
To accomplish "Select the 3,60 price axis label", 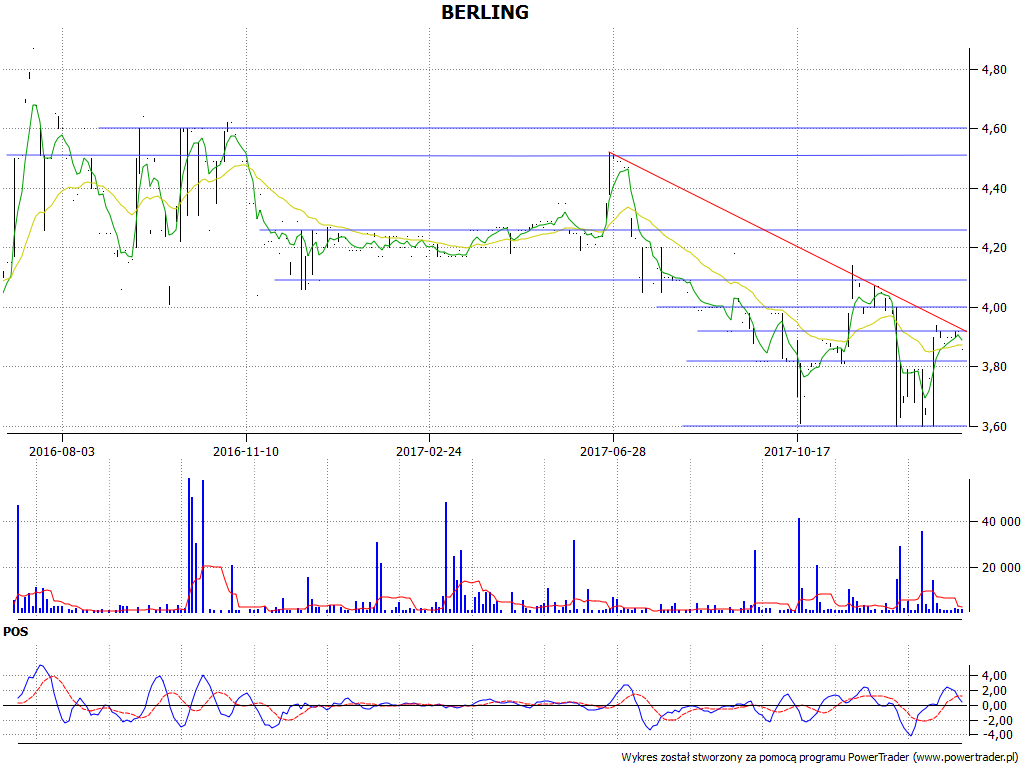I will point(994,426).
